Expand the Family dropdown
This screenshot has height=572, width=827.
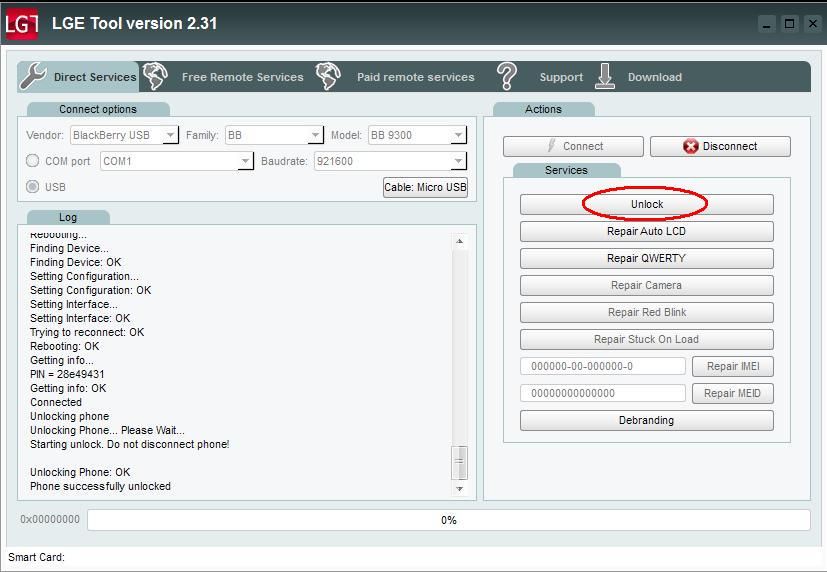click(315, 135)
